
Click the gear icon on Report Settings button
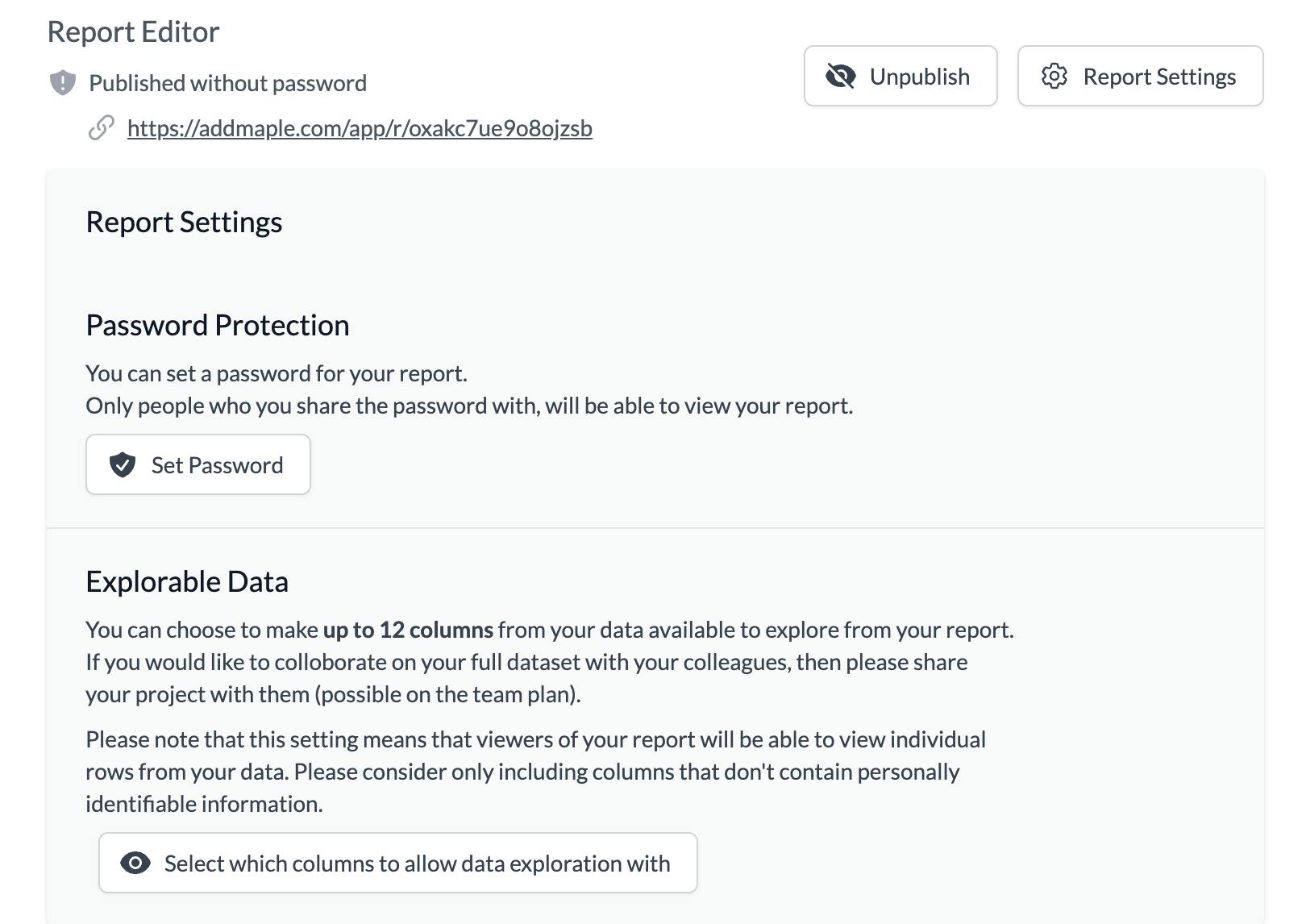tap(1054, 77)
